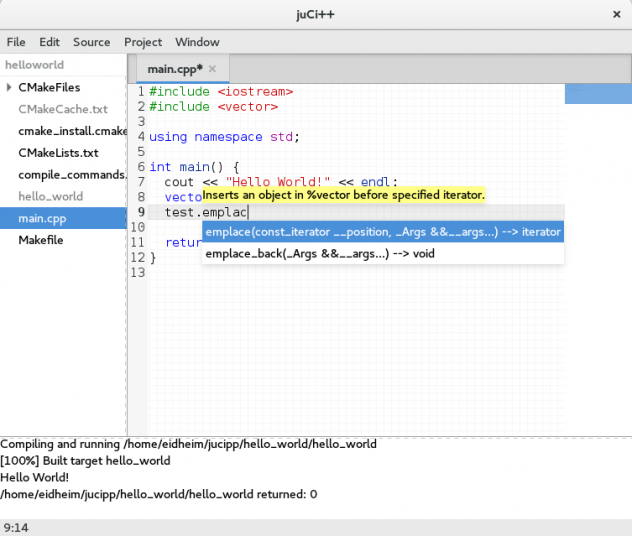Open Makefile from the project tree
This screenshot has width=632, height=536.
pyautogui.click(x=41, y=240)
